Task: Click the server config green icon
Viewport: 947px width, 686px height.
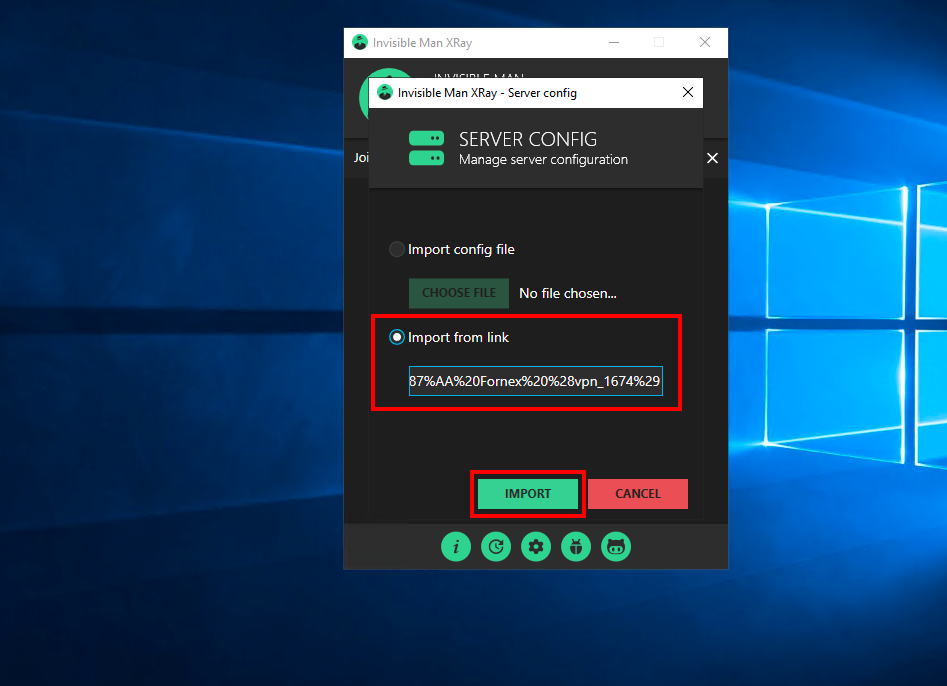Action: [x=426, y=148]
